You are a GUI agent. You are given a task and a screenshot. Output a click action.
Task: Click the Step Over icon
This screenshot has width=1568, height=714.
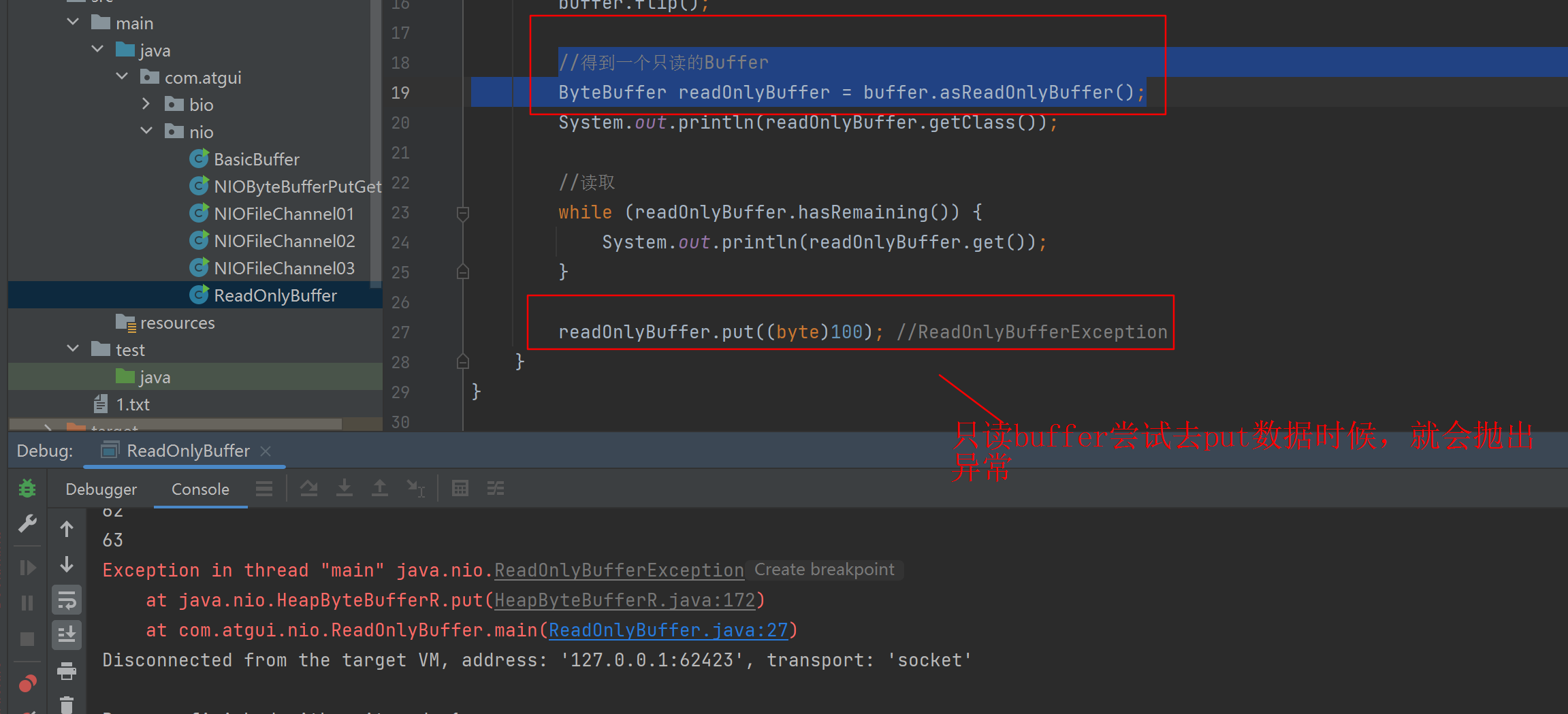[309, 488]
